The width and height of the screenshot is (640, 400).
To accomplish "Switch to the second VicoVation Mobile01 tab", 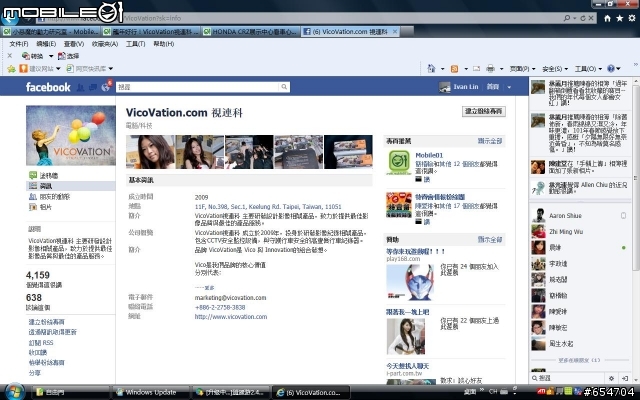I will pos(150,31).
